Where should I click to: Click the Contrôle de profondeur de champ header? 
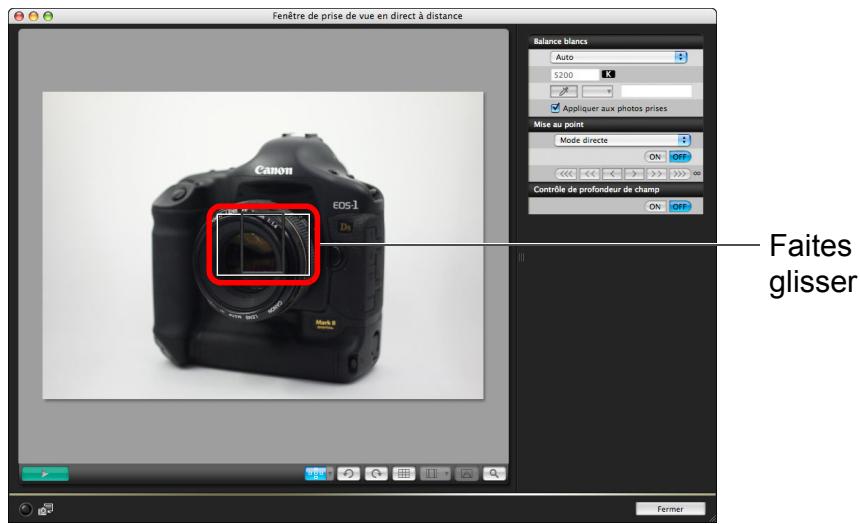(615, 189)
